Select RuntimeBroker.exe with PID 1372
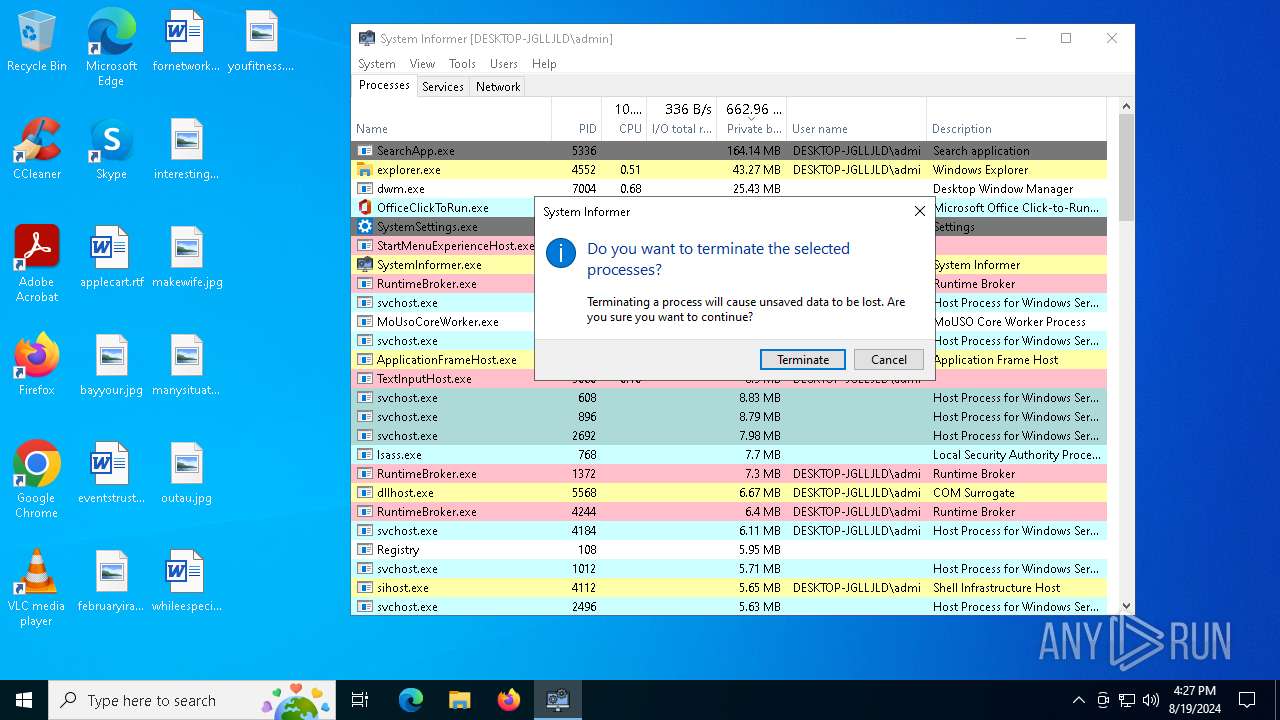 pyautogui.click(x=729, y=474)
